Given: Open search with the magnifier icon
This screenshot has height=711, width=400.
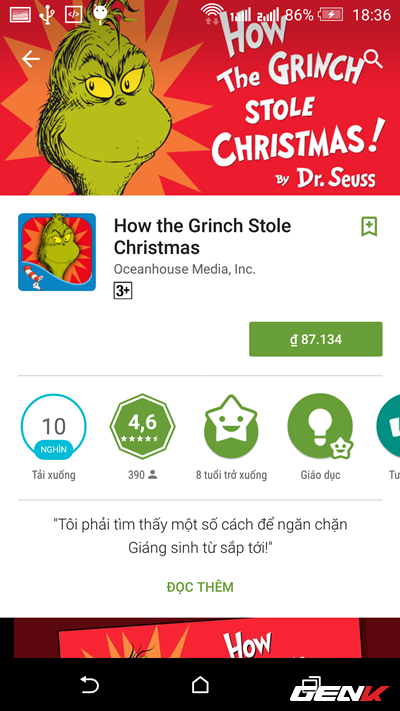Looking at the screenshot, I should [x=373, y=59].
